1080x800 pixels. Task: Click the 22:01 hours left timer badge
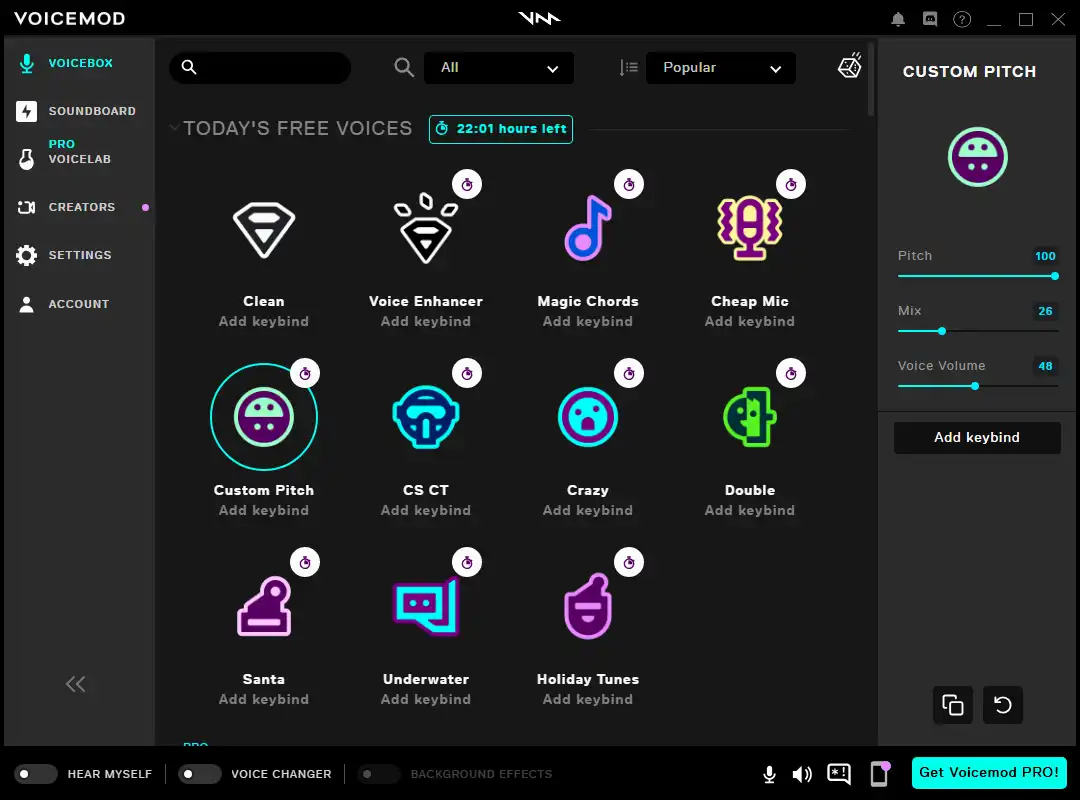(x=501, y=129)
